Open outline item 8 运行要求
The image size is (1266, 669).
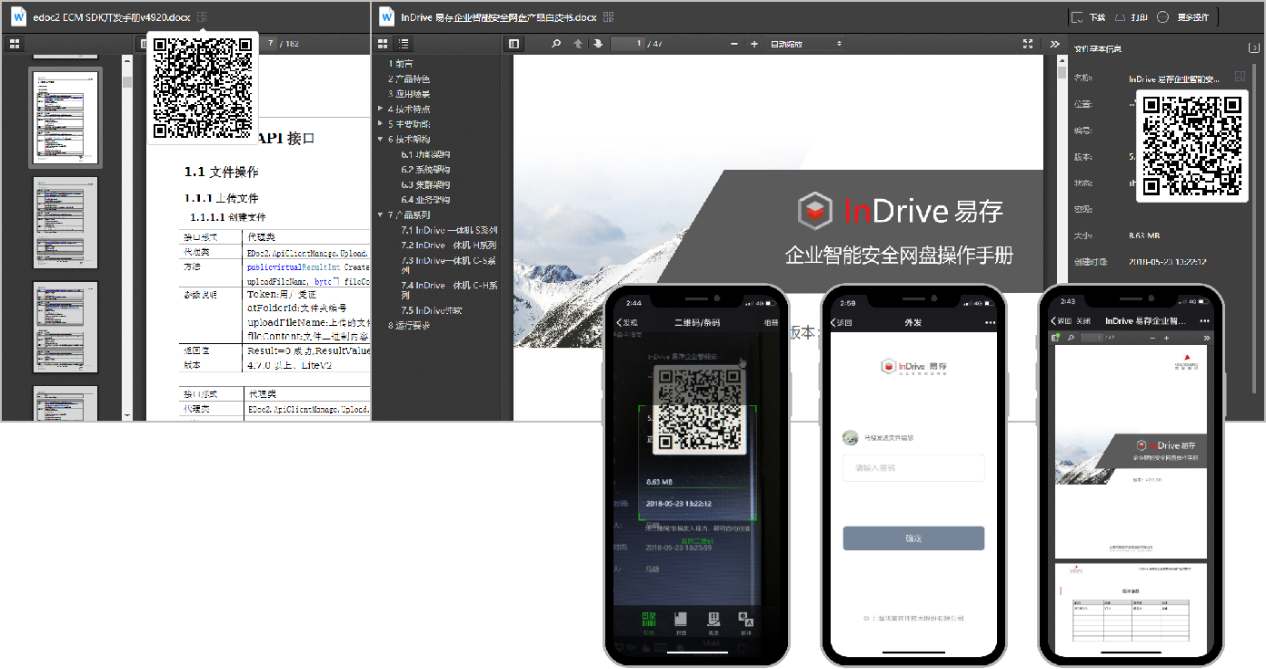[x=409, y=325]
